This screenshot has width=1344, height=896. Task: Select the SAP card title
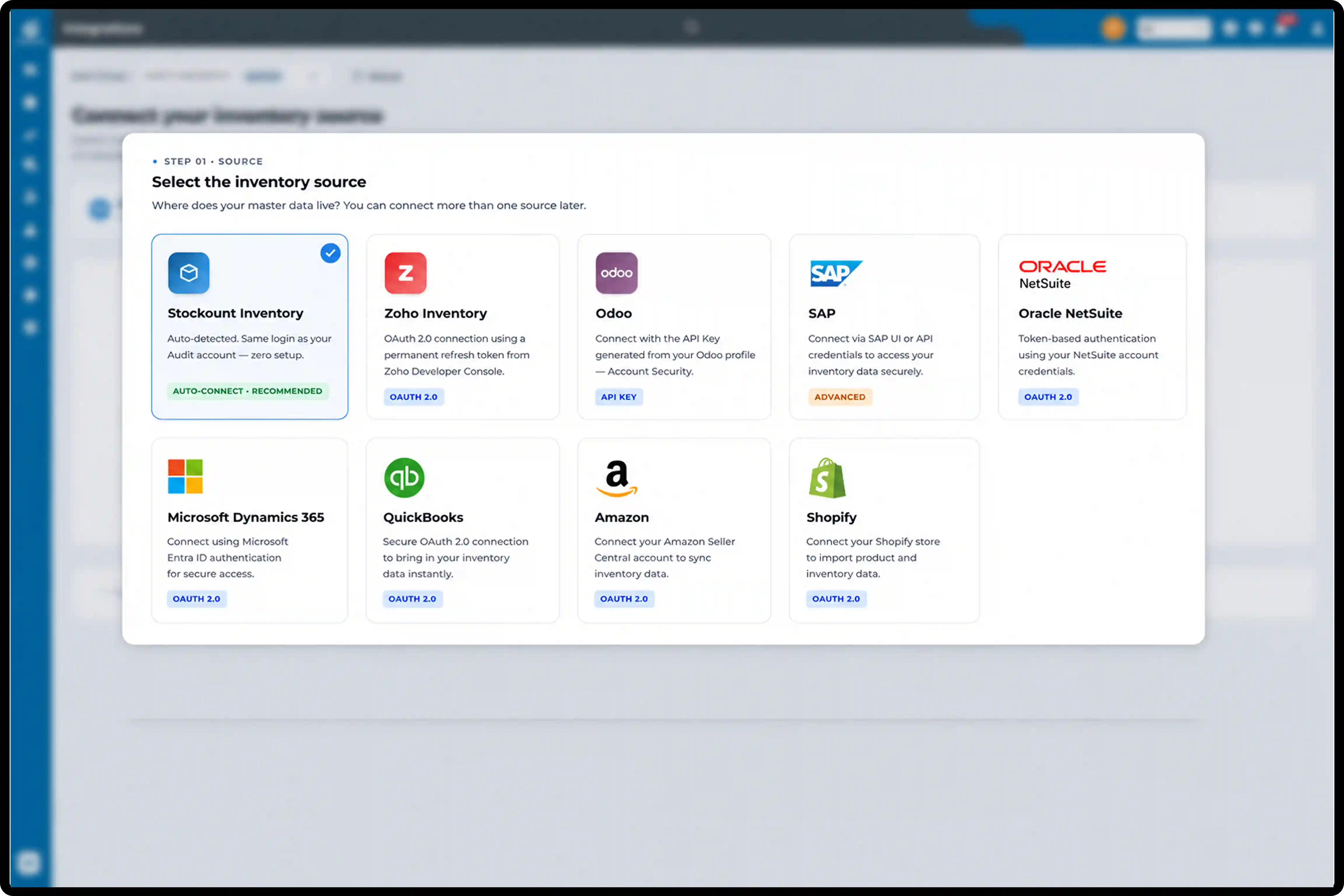(x=821, y=313)
